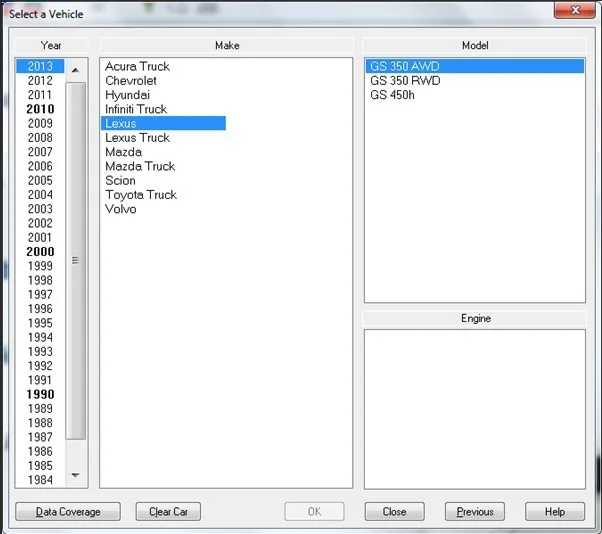Select Acura Truck in Make list
602x534 pixels.
click(137, 66)
